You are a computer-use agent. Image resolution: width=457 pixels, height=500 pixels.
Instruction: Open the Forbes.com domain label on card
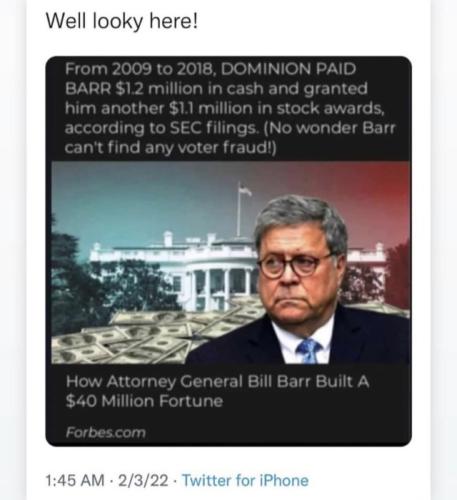[106, 432]
